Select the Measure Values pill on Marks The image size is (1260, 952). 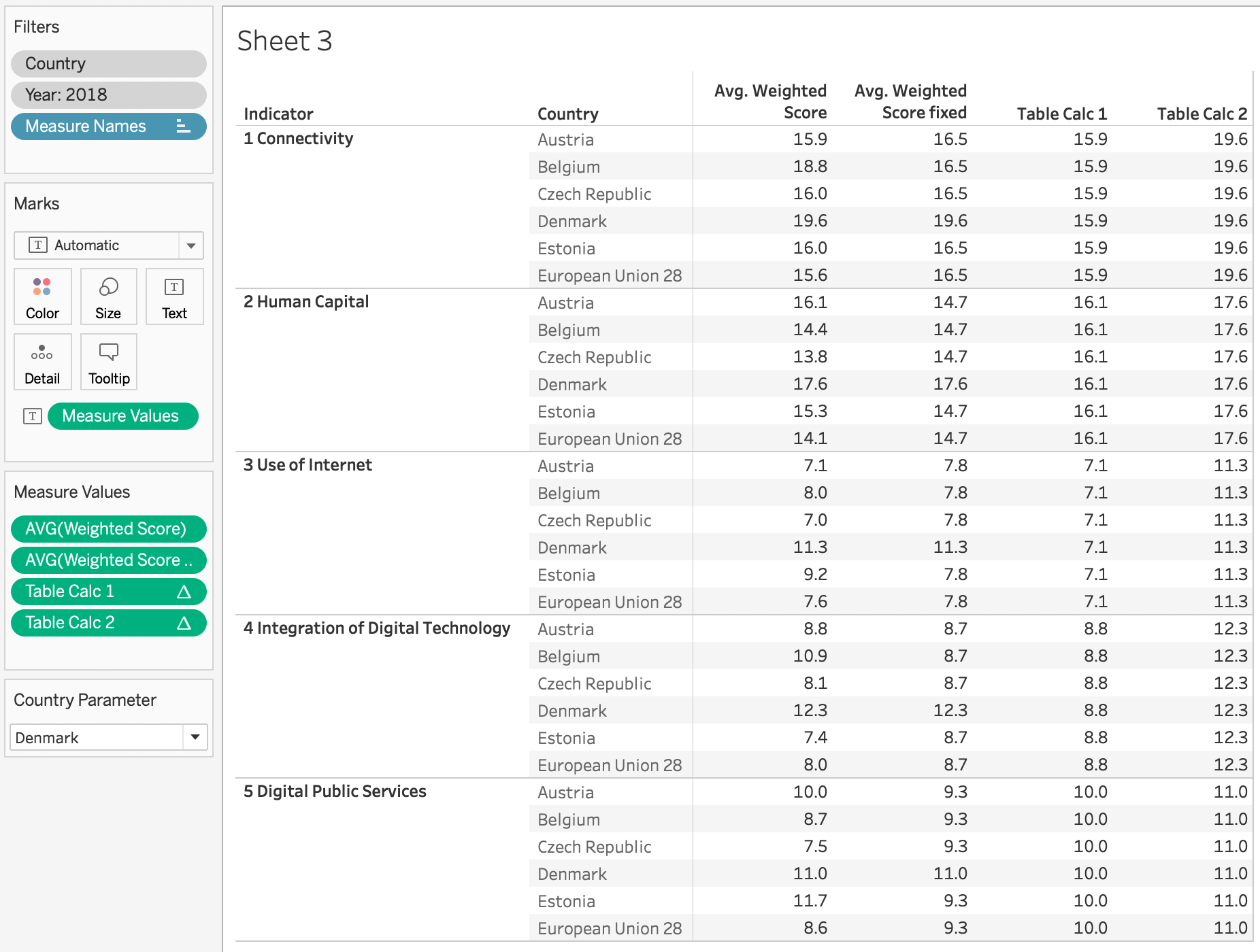[123, 416]
